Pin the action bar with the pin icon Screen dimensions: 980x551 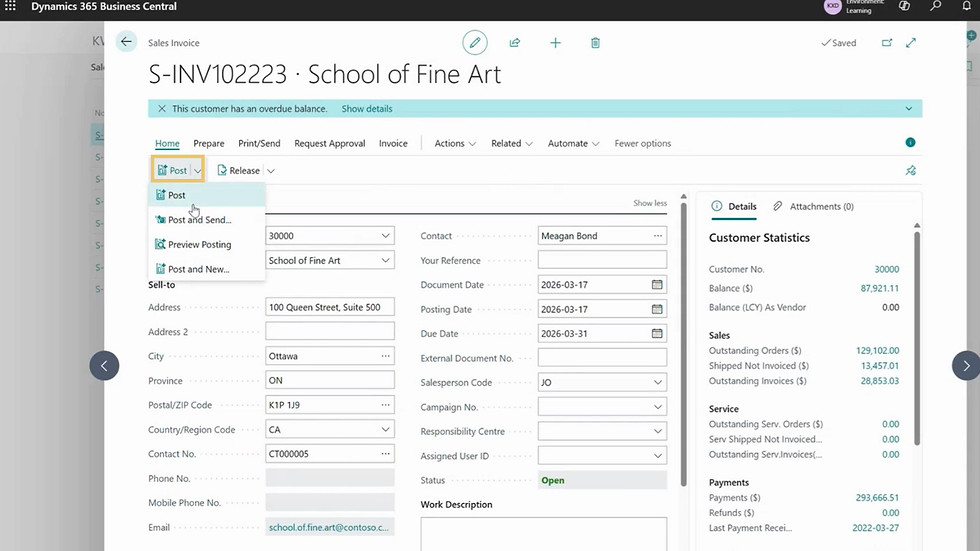pos(911,171)
